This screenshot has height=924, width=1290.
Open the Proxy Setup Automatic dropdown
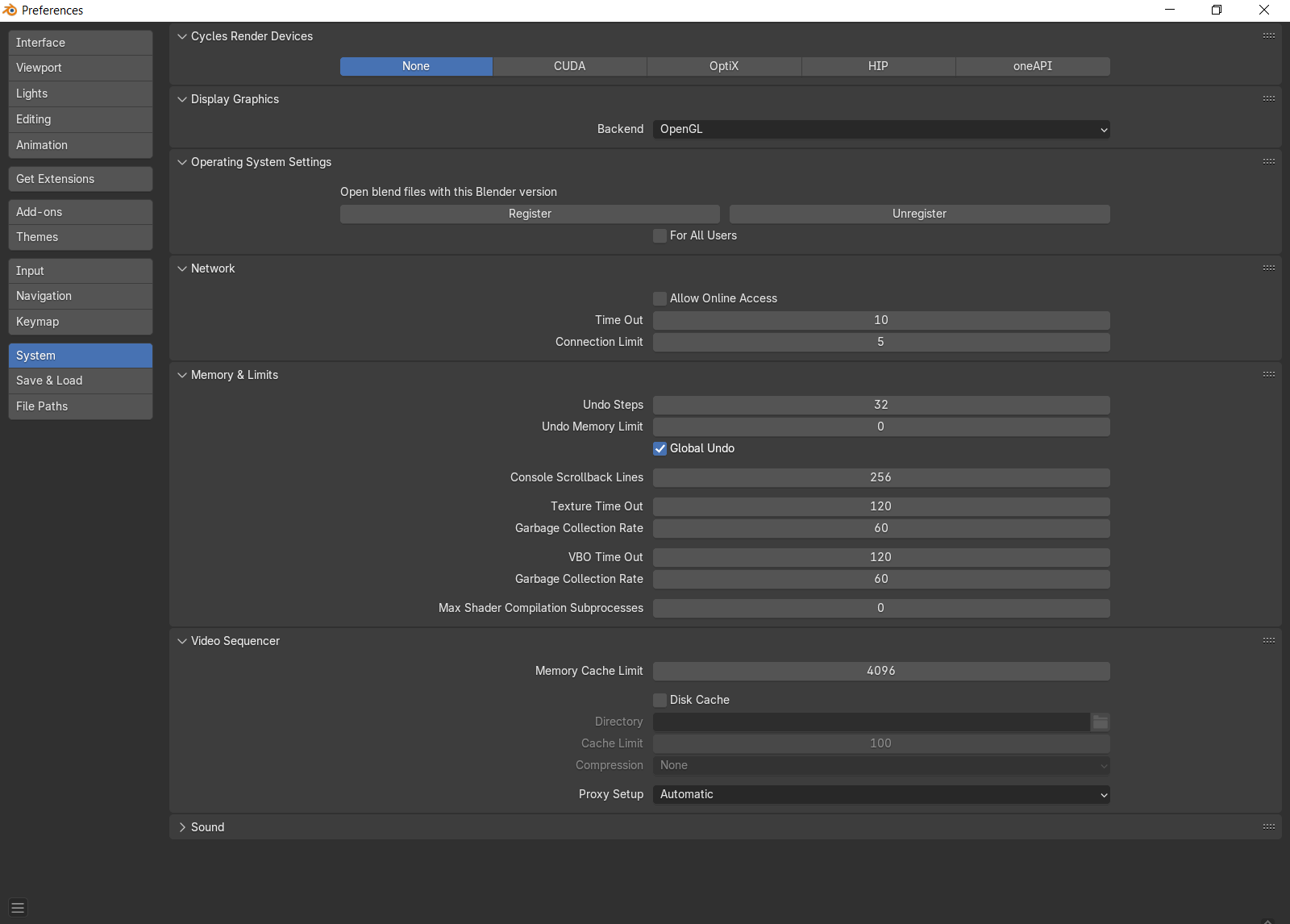(x=881, y=794)
